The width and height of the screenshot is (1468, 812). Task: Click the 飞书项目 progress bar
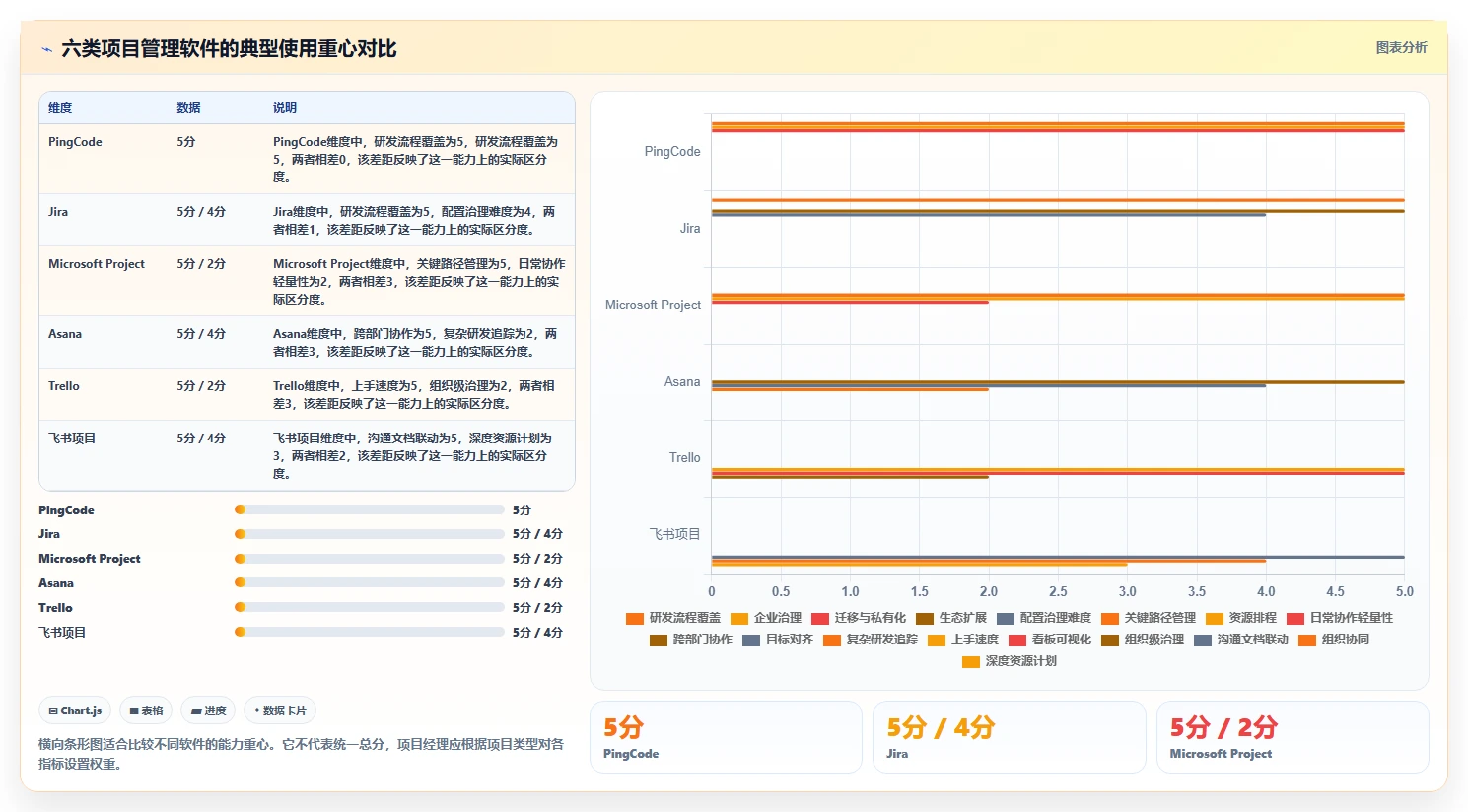[370, 632]
